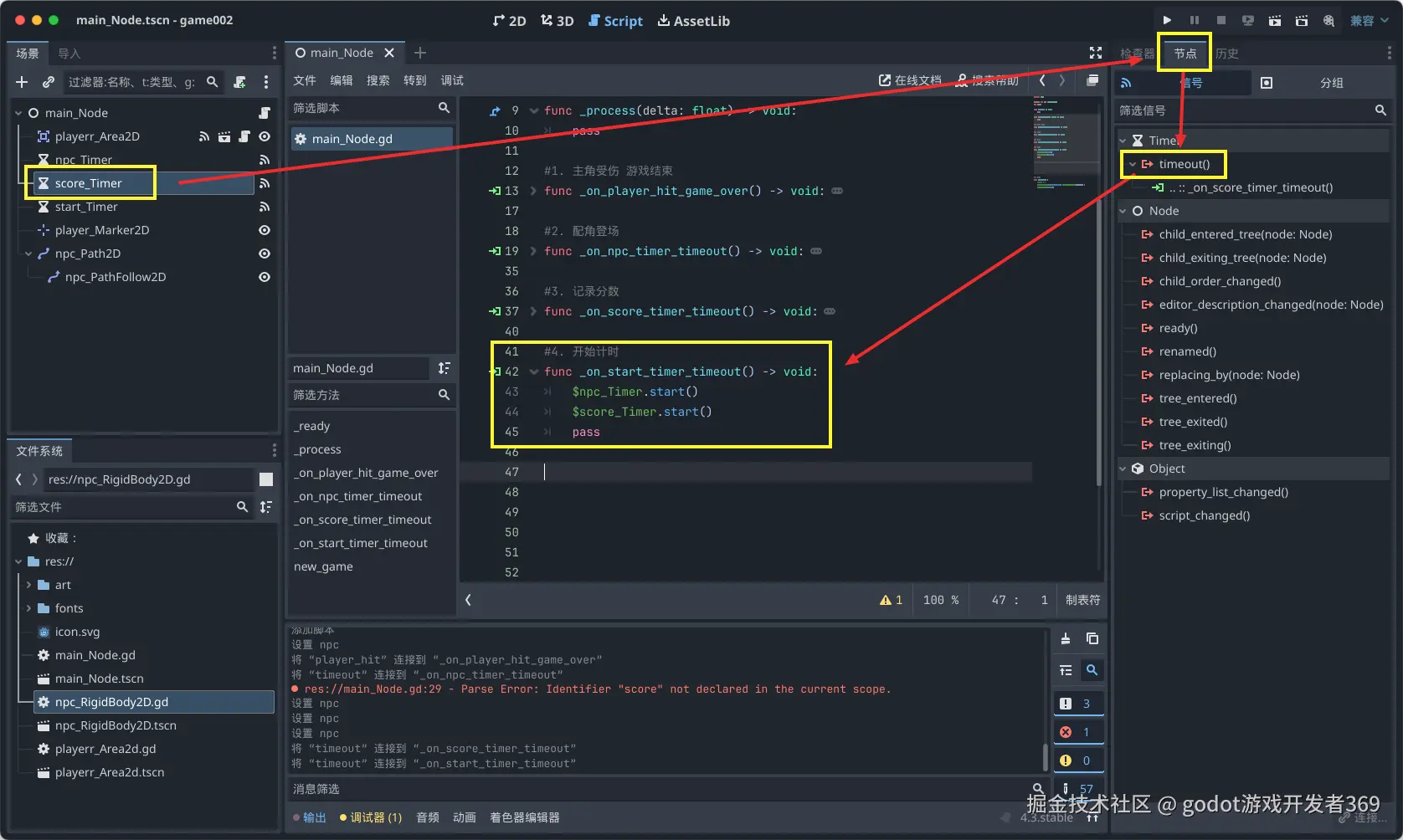The image size is (1403, 840).
Task: Open the warning count indicator in the status bar
Action: (891, 600)
